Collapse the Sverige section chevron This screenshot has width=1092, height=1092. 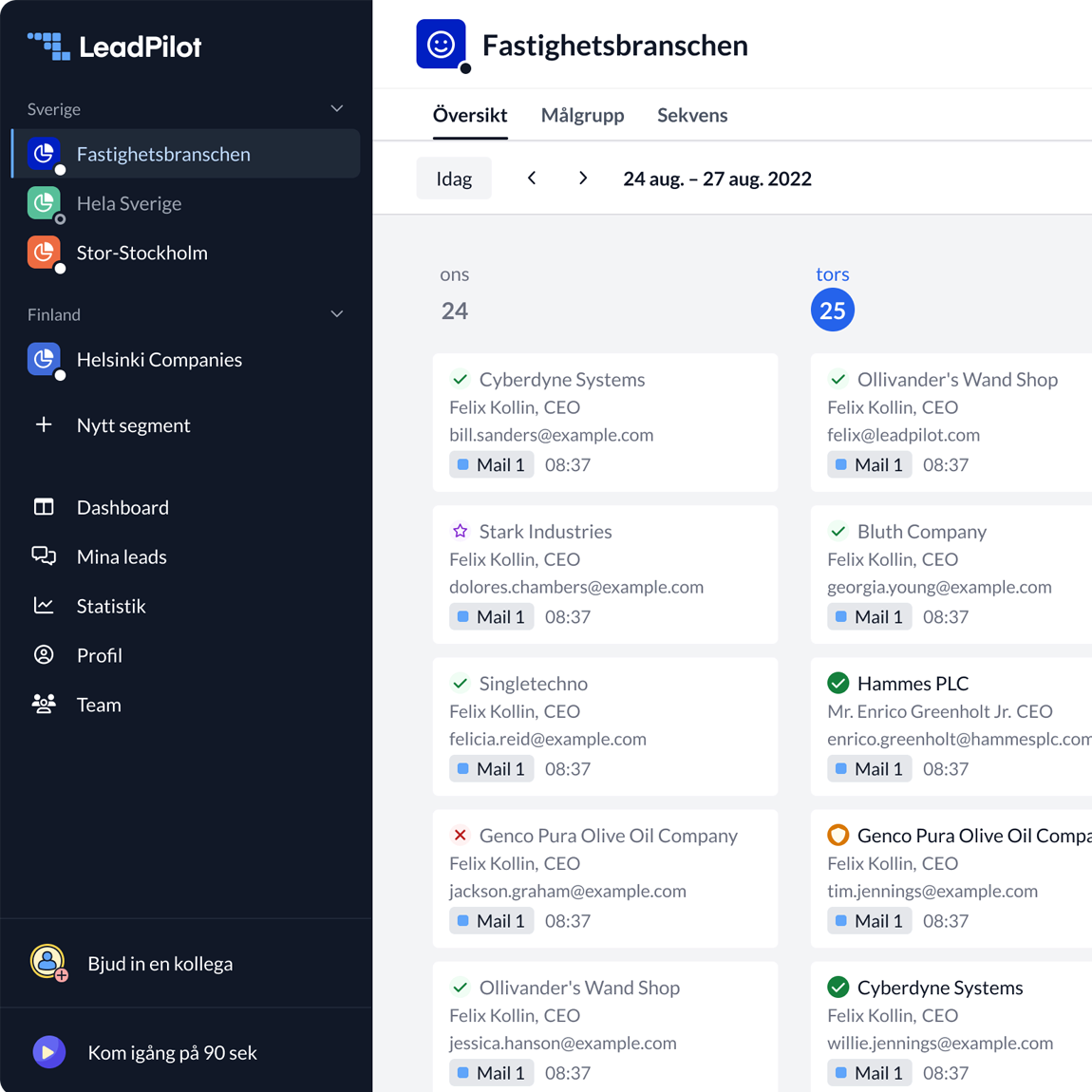(337, 108)
